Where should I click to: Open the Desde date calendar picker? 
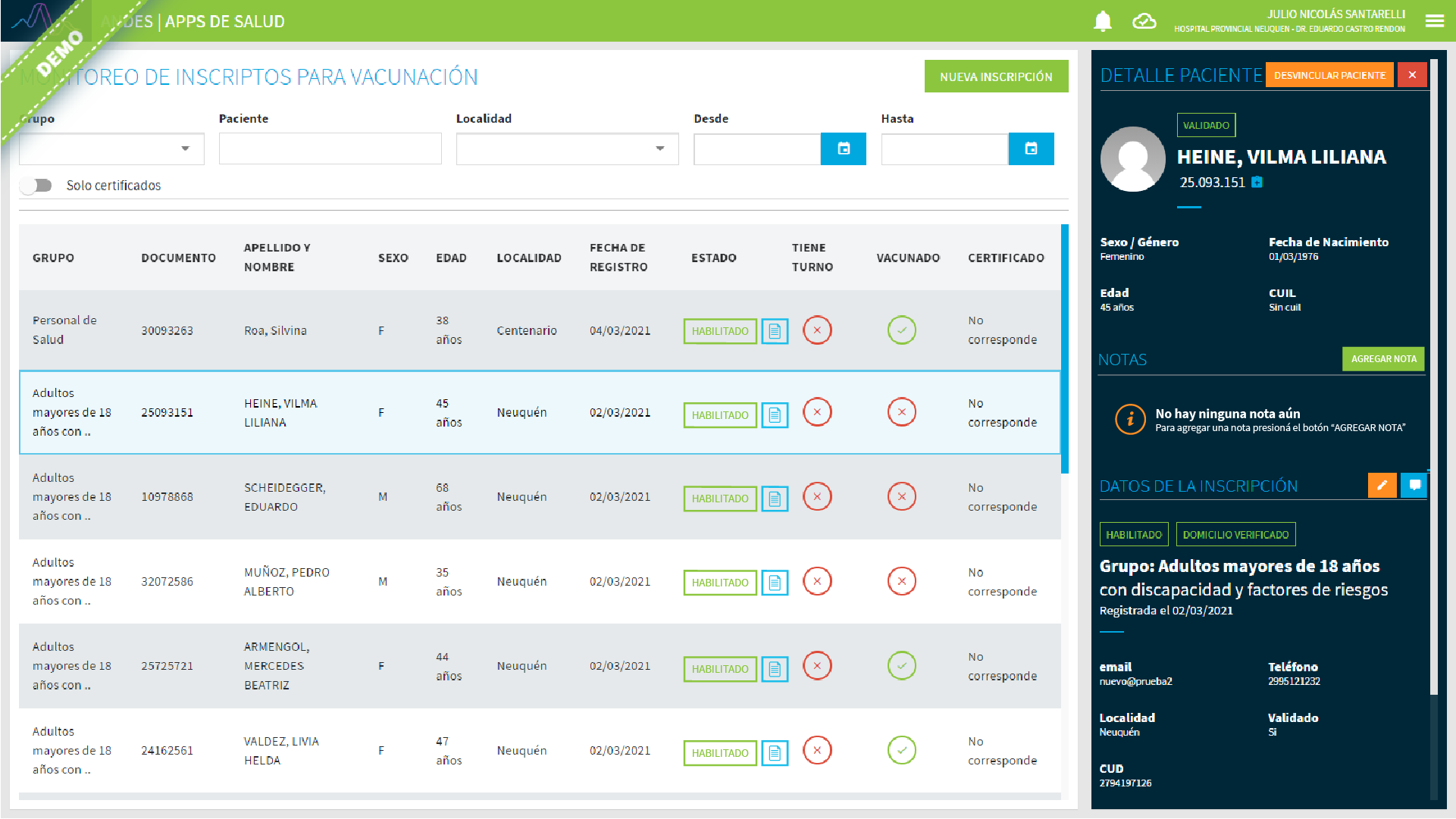[843, 148]
